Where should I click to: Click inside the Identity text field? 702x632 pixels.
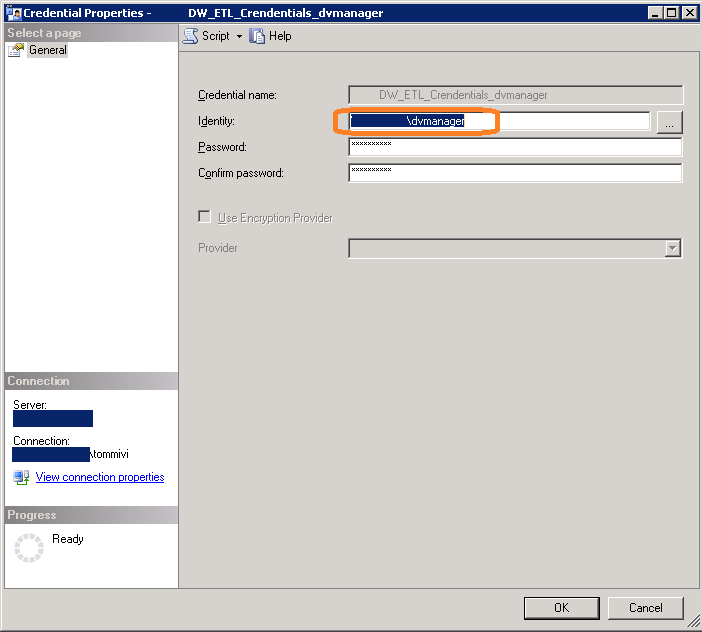[570, 121]
